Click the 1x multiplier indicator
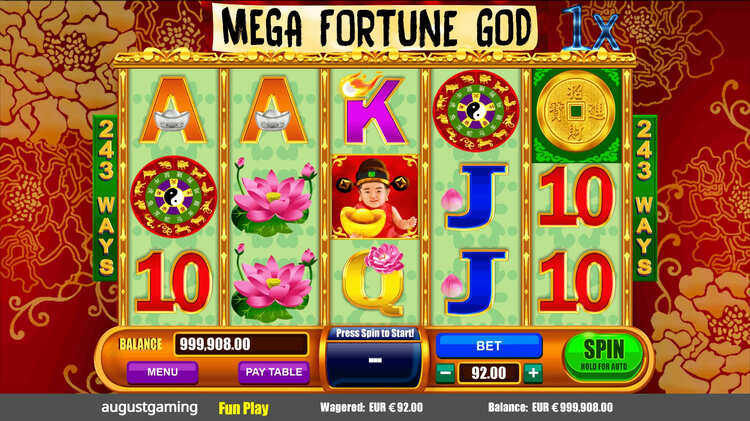Viewport: 750px width, 421px height. point(592,30)
